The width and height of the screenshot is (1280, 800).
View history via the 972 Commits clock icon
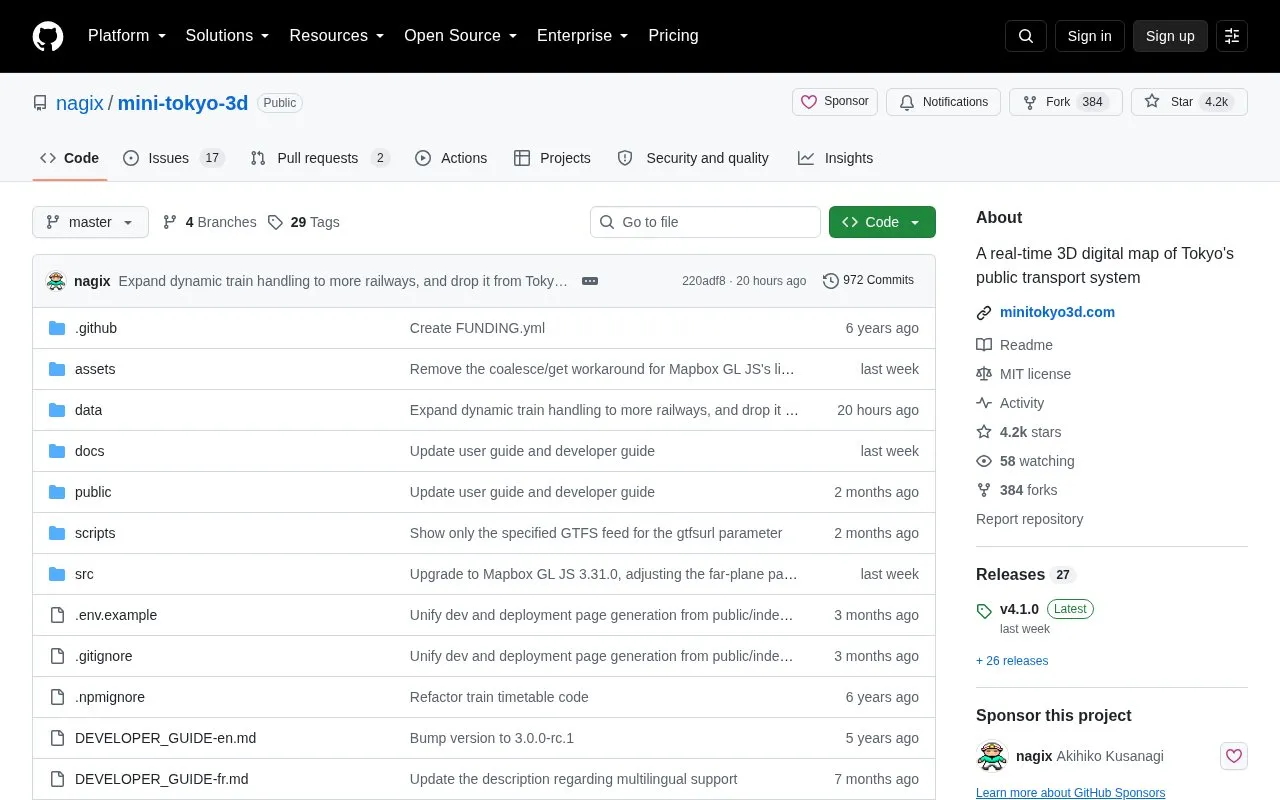pos(868,281)
